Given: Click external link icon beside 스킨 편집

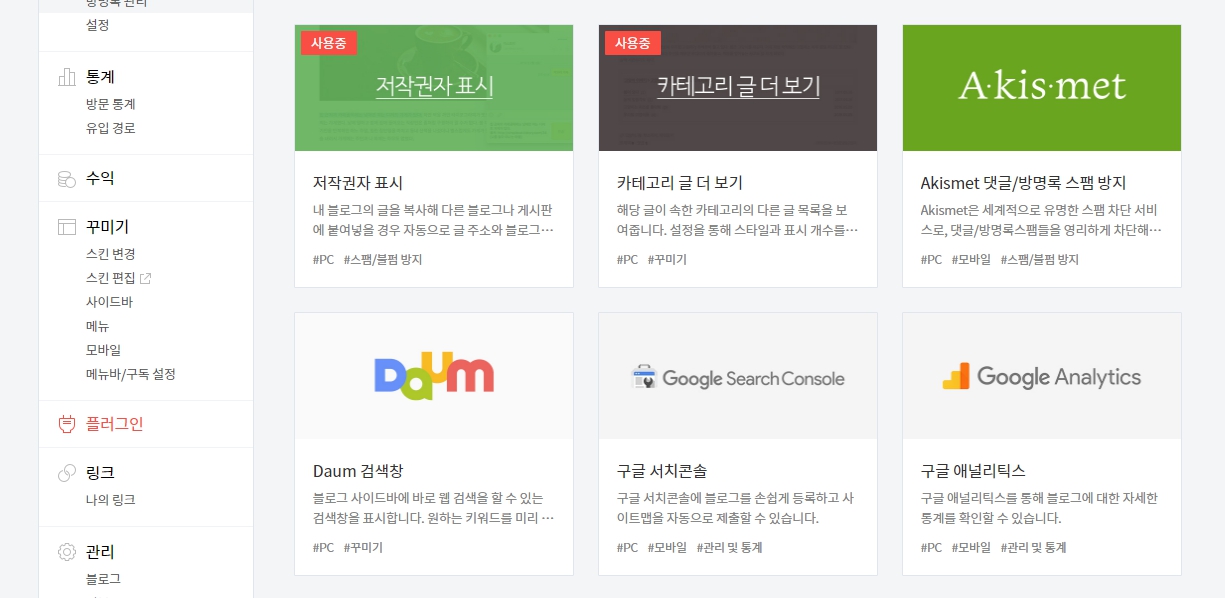Looking at the screenshot, I should point(145,278).
